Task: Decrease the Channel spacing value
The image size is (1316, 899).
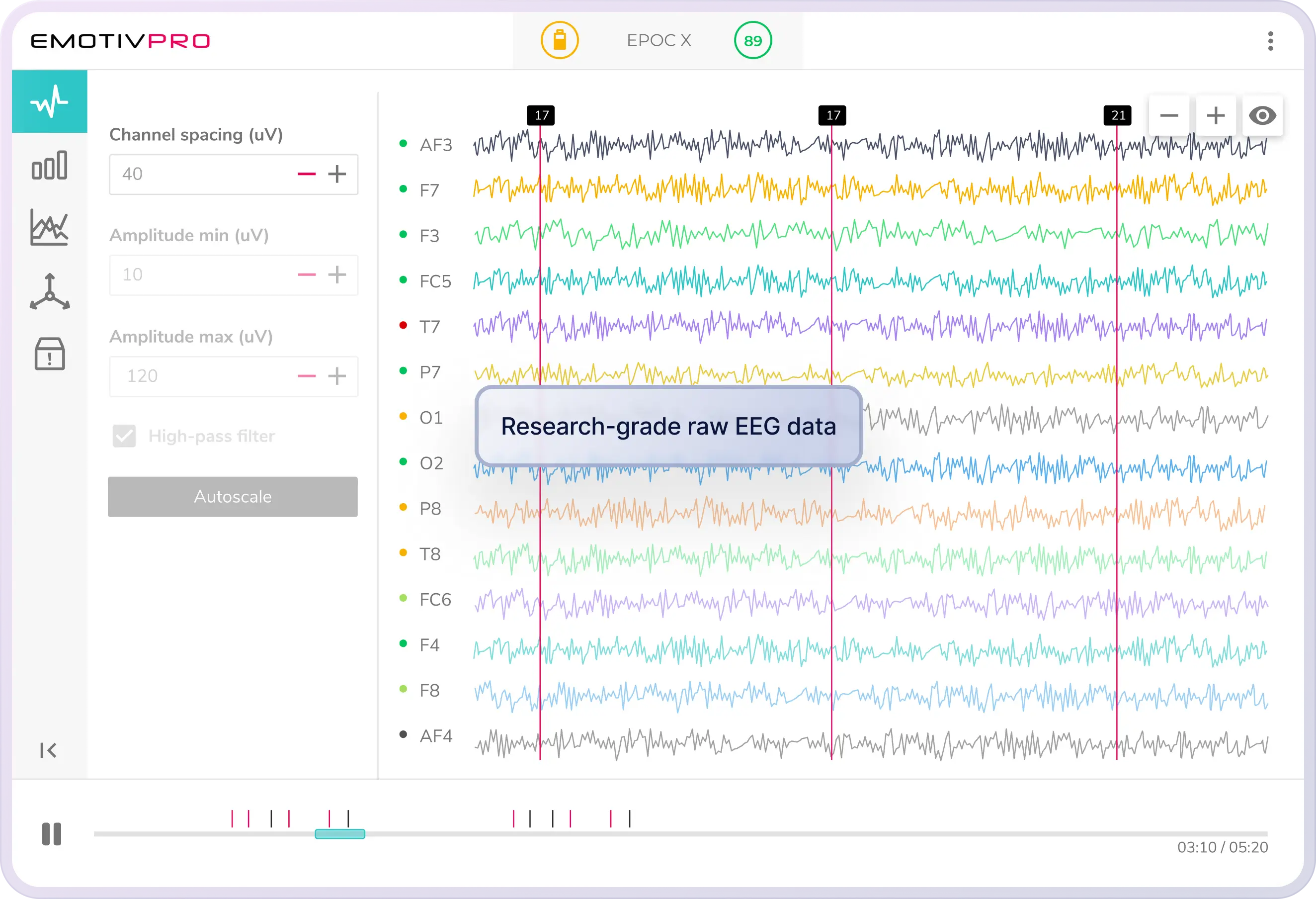Action: [306, 174]
